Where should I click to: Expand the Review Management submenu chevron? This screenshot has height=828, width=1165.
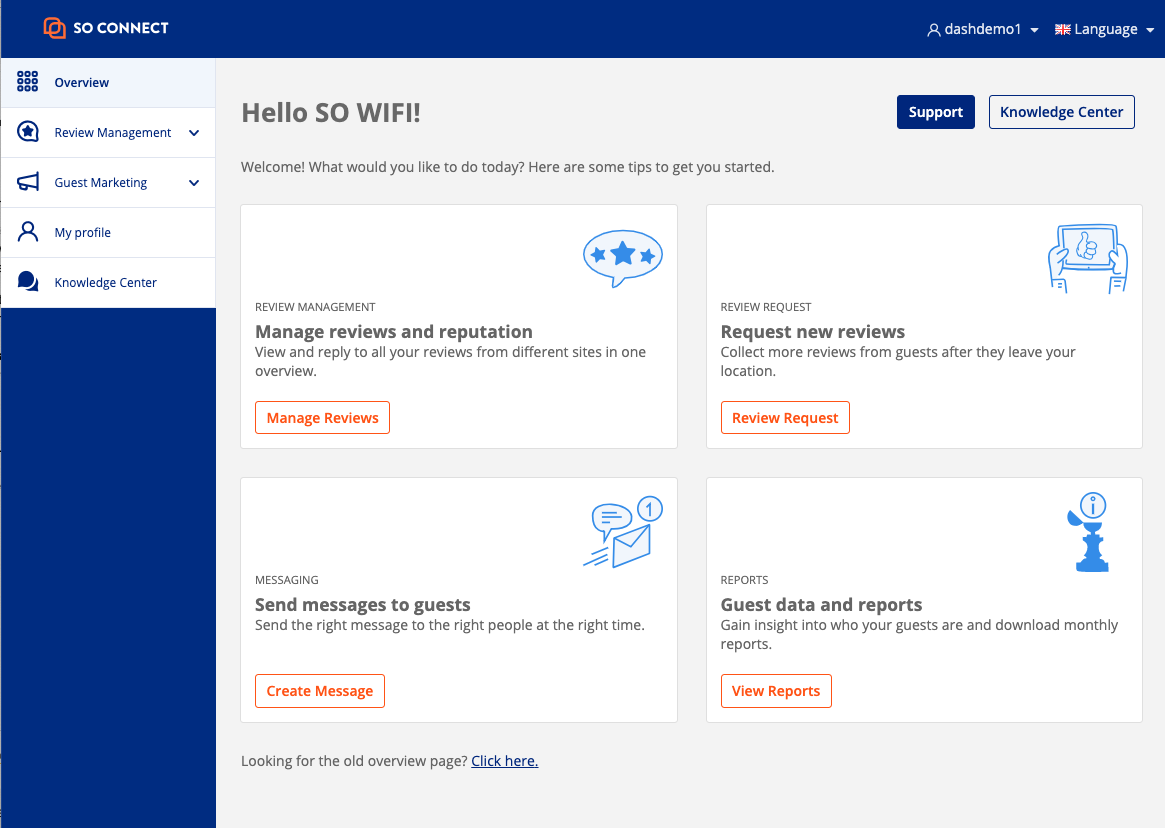[x=194, y=133]
